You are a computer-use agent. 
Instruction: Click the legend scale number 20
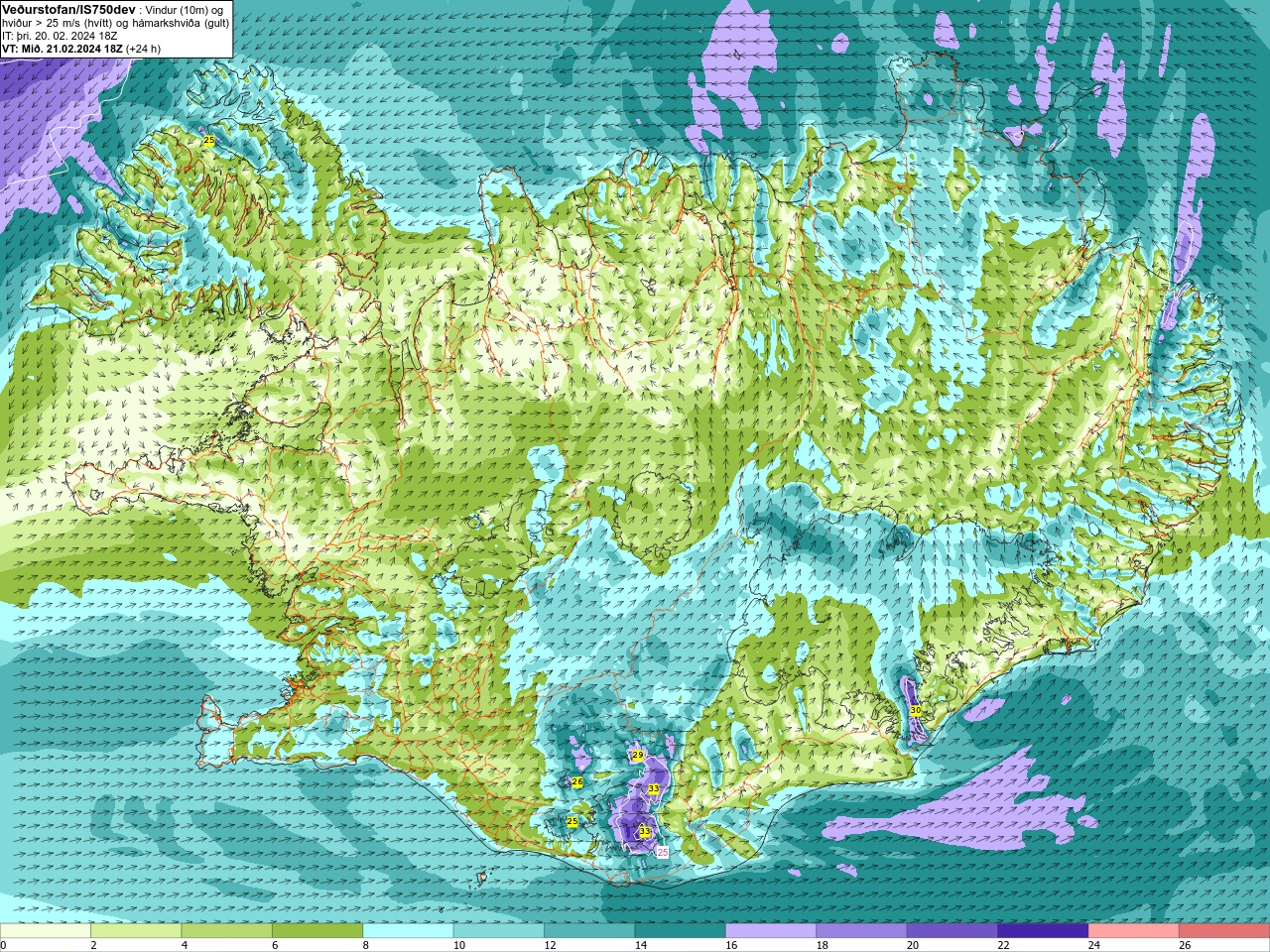tap(913, 945)
